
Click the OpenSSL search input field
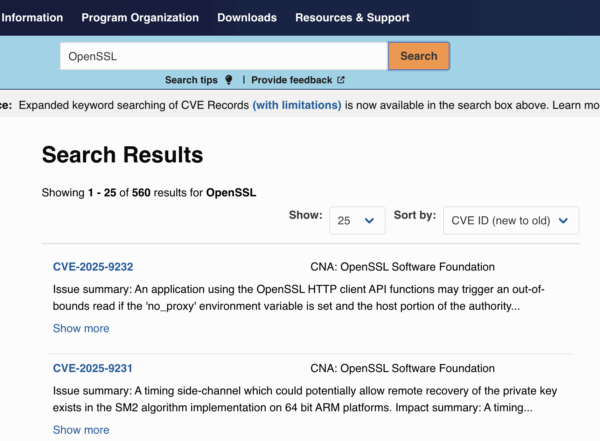coord(224,56)
